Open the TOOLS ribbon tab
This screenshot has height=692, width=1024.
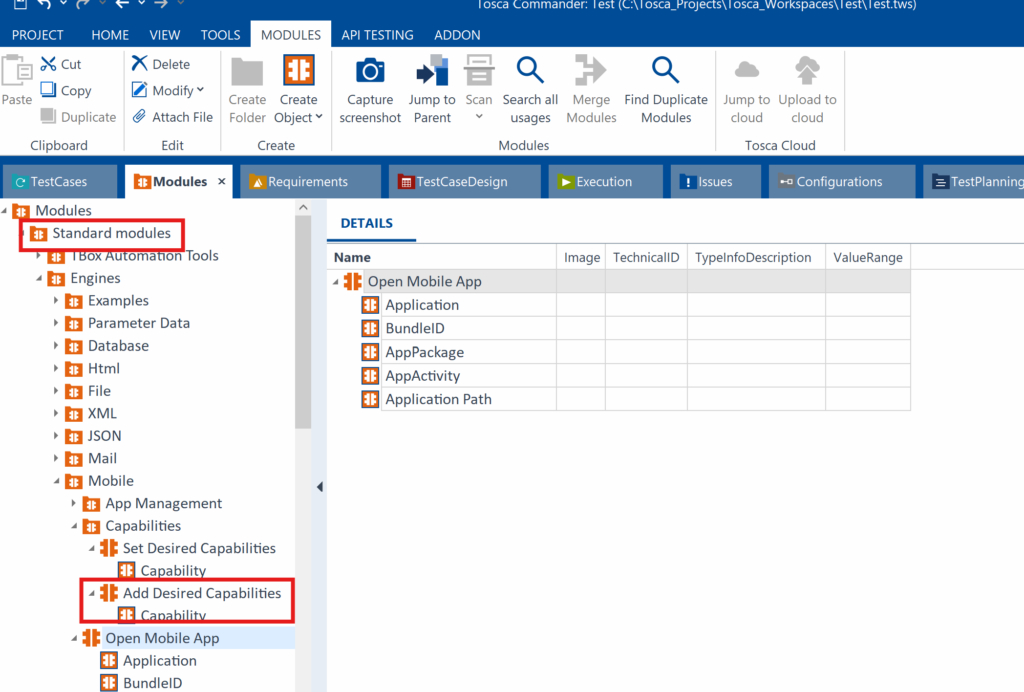pyautogui.click(x=220, y=35)
